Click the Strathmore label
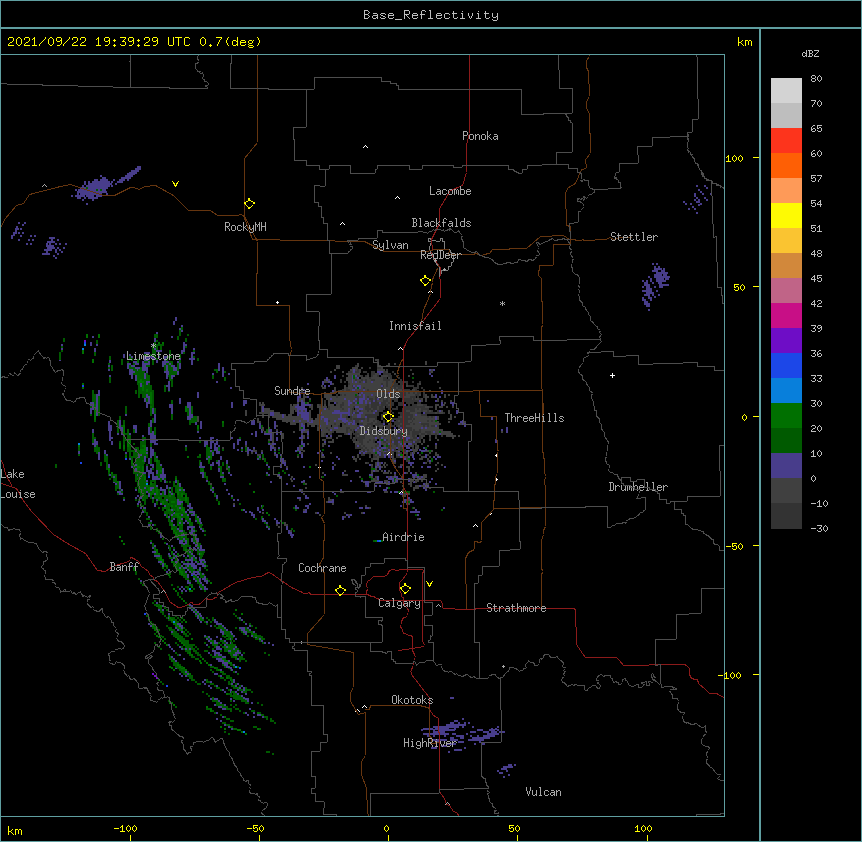This screenshot has width=862, height=842. (x=516, y=608)
